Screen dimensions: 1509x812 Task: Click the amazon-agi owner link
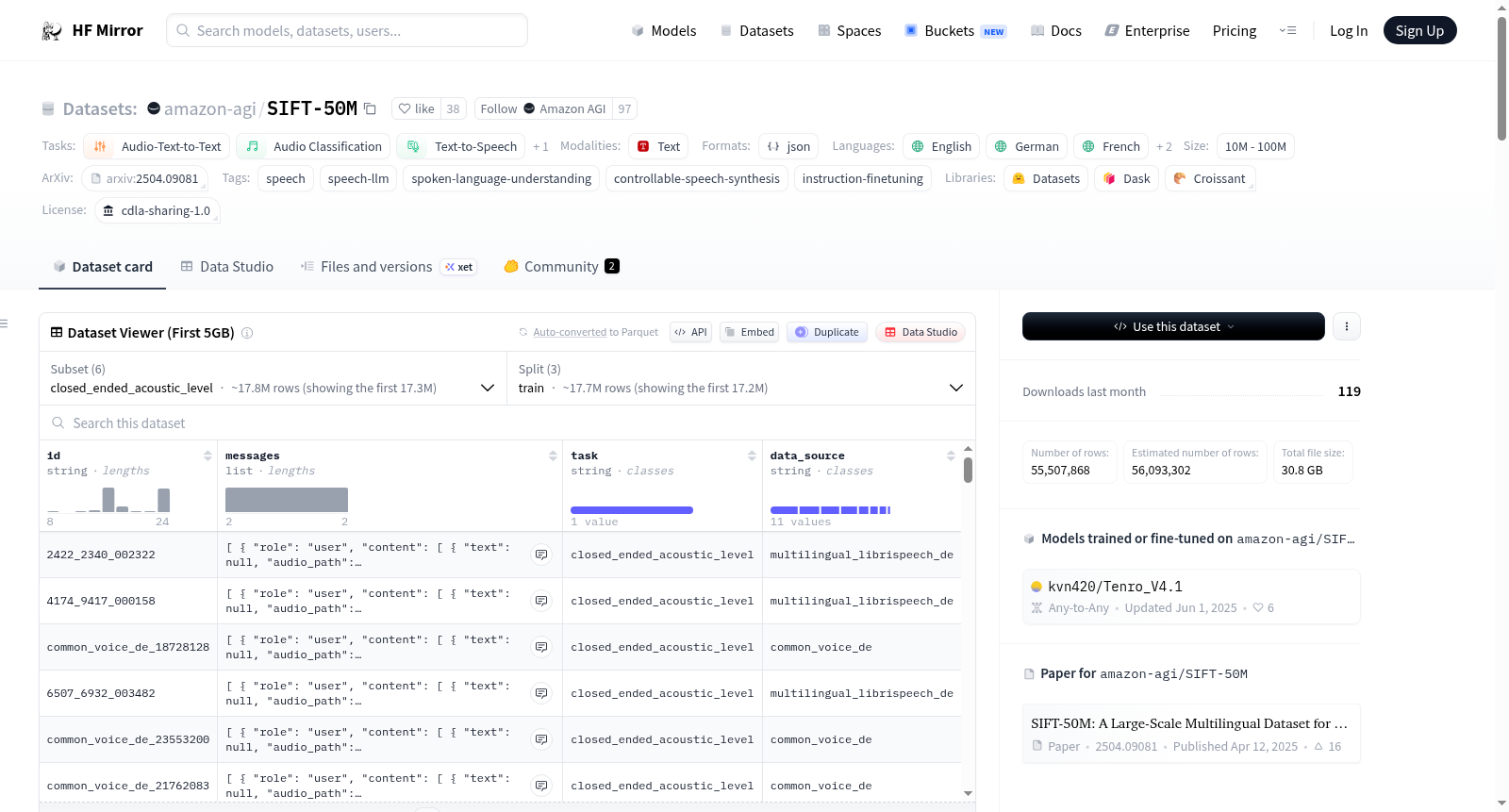[209, 109]
